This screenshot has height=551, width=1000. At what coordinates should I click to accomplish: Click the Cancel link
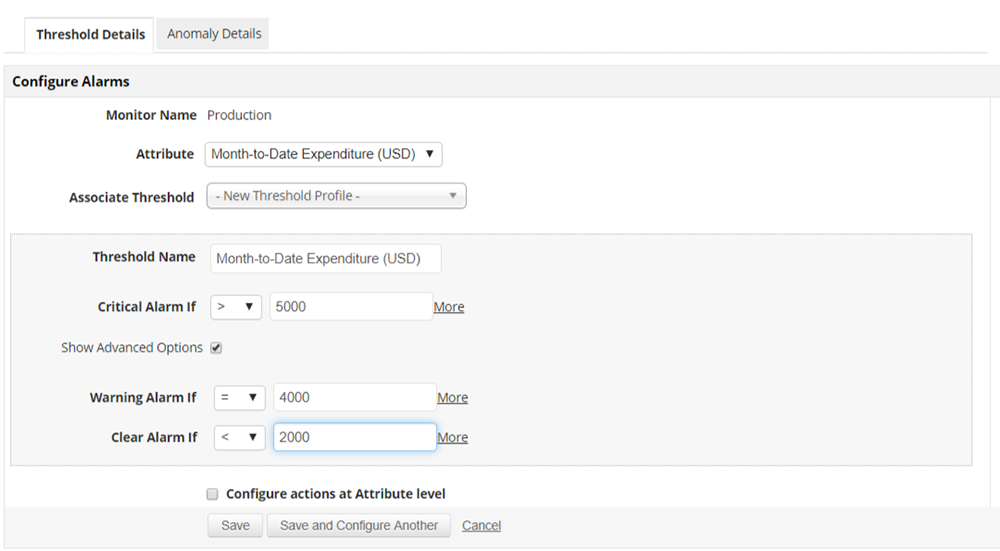coord(481,526)
